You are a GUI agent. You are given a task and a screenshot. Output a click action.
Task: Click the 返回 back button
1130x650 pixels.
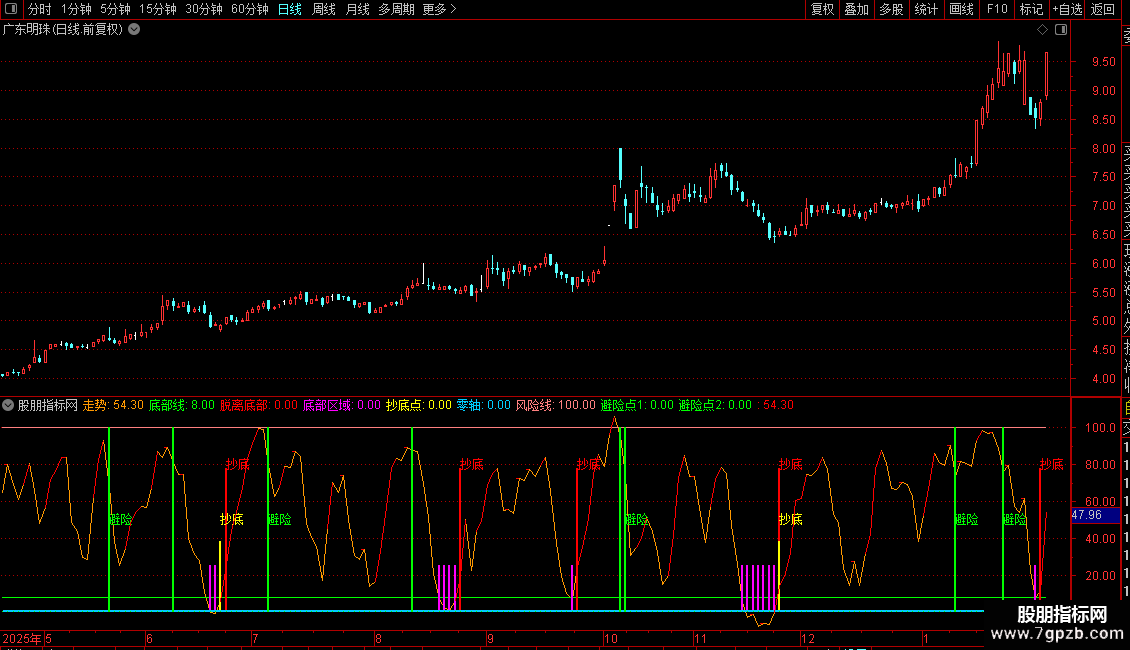click(x=1103, y=9)
